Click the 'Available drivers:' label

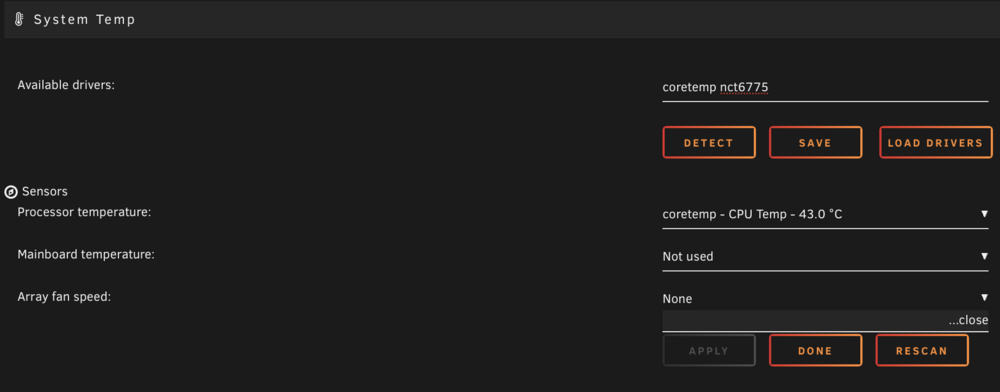tap(66, 85)
